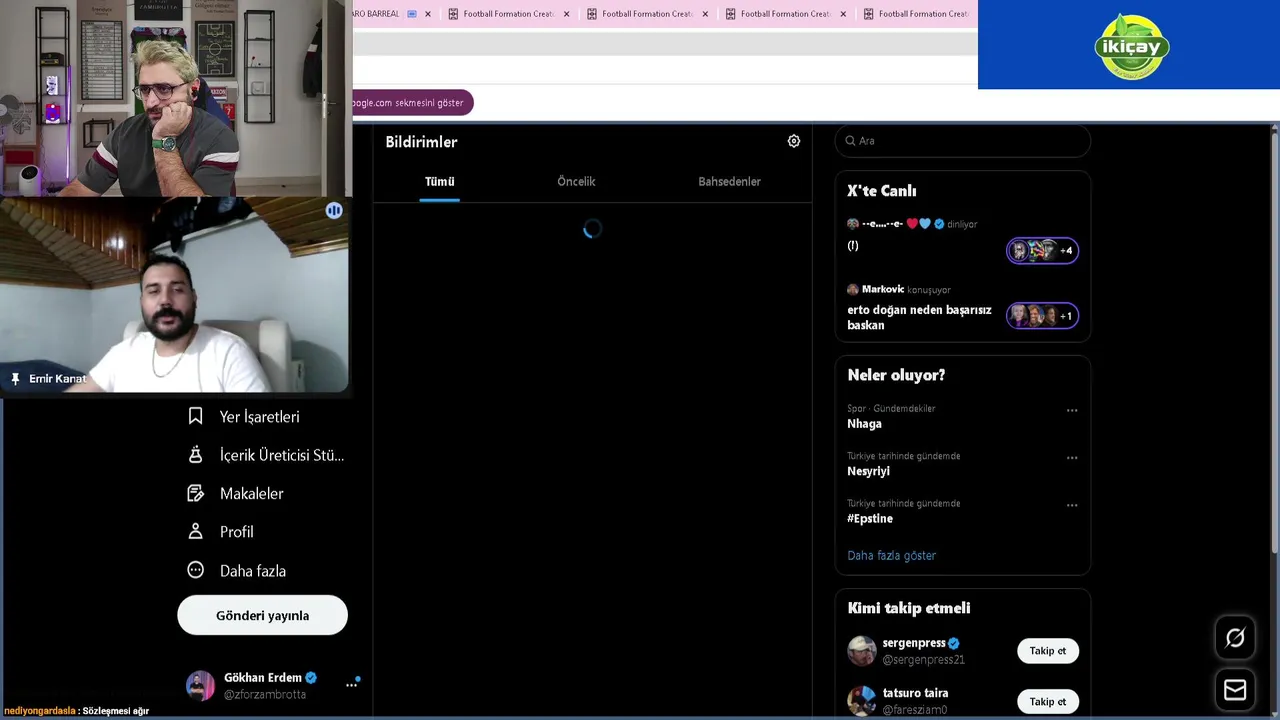Click Kimi takip etmeli heading
The image size is (1280, 720).
[x=909, y=608]
